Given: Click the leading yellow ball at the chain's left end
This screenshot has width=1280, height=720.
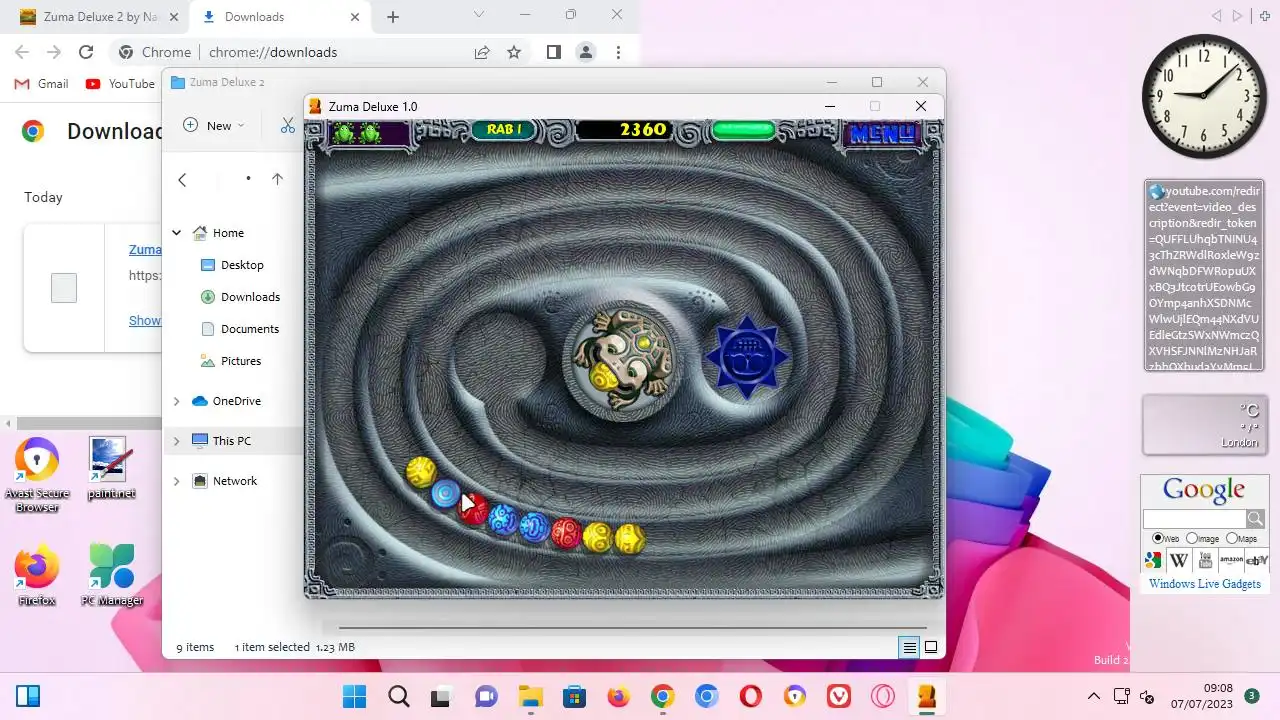Looking at the screenshot, I should 421,471.
